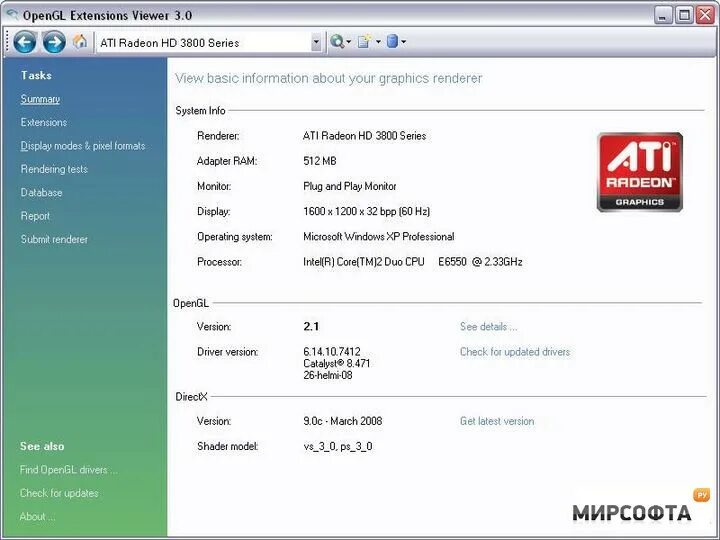The width and height of the screenshot is (720, 540).
Task: Open Display modes & pixel formats
Action: point(83,146)
